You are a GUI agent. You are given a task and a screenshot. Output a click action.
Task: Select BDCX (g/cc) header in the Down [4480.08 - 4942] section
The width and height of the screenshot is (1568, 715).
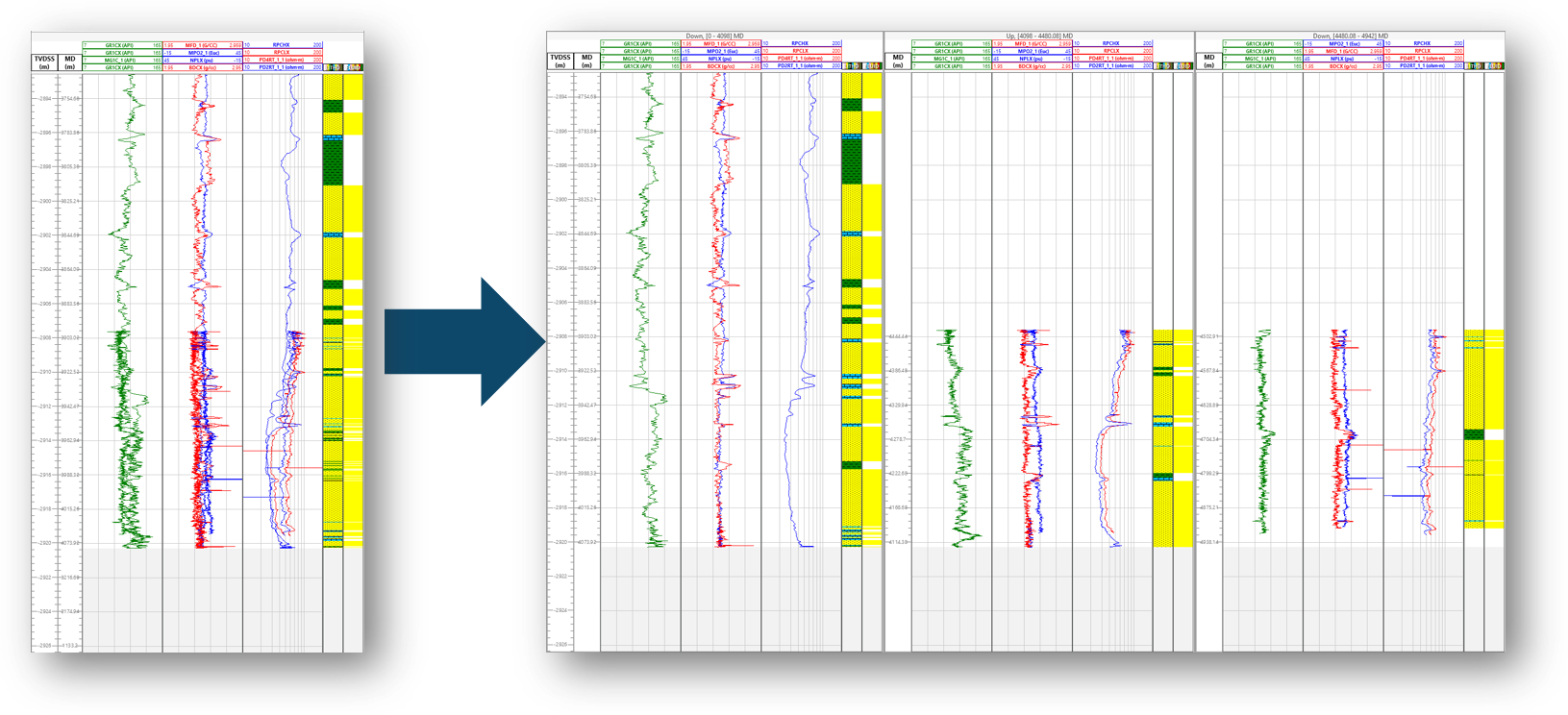[x=1343, y=66]
